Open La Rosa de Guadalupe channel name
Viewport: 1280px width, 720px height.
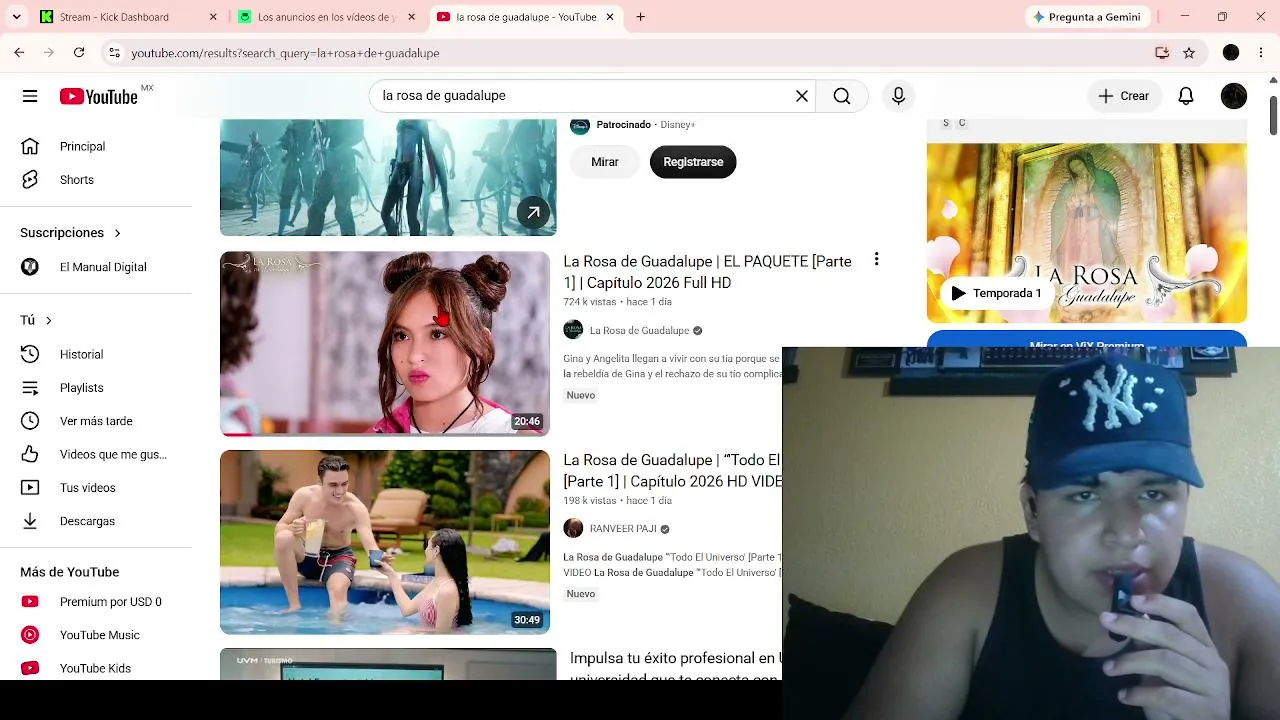(639, 330)
